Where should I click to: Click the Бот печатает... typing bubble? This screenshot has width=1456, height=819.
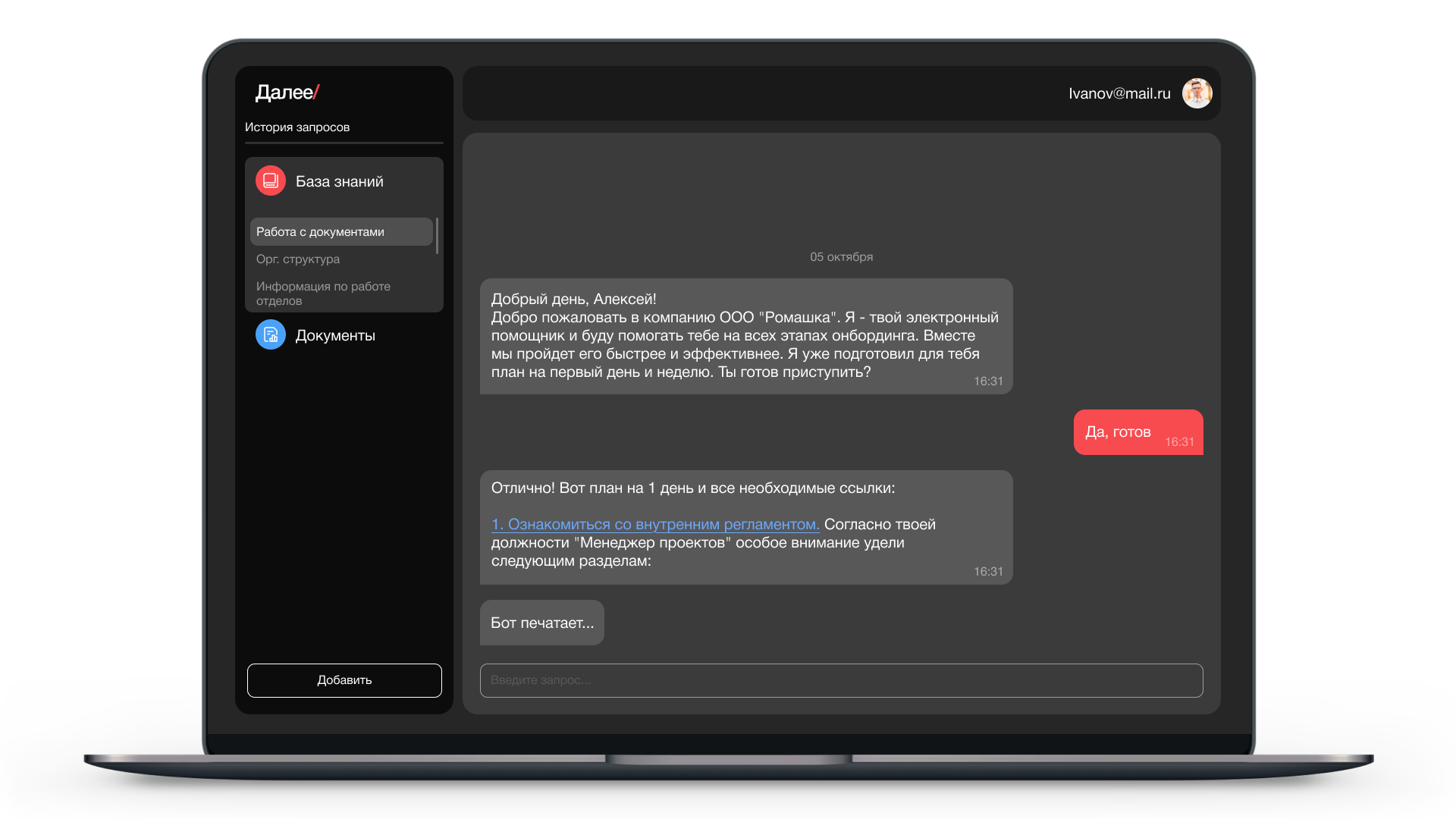[x=542, y=623]
